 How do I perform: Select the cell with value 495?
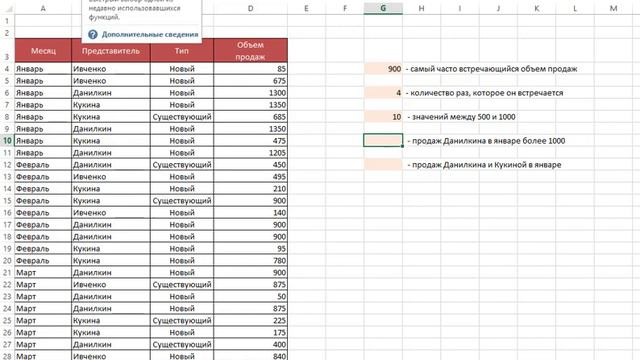[250, 176]
